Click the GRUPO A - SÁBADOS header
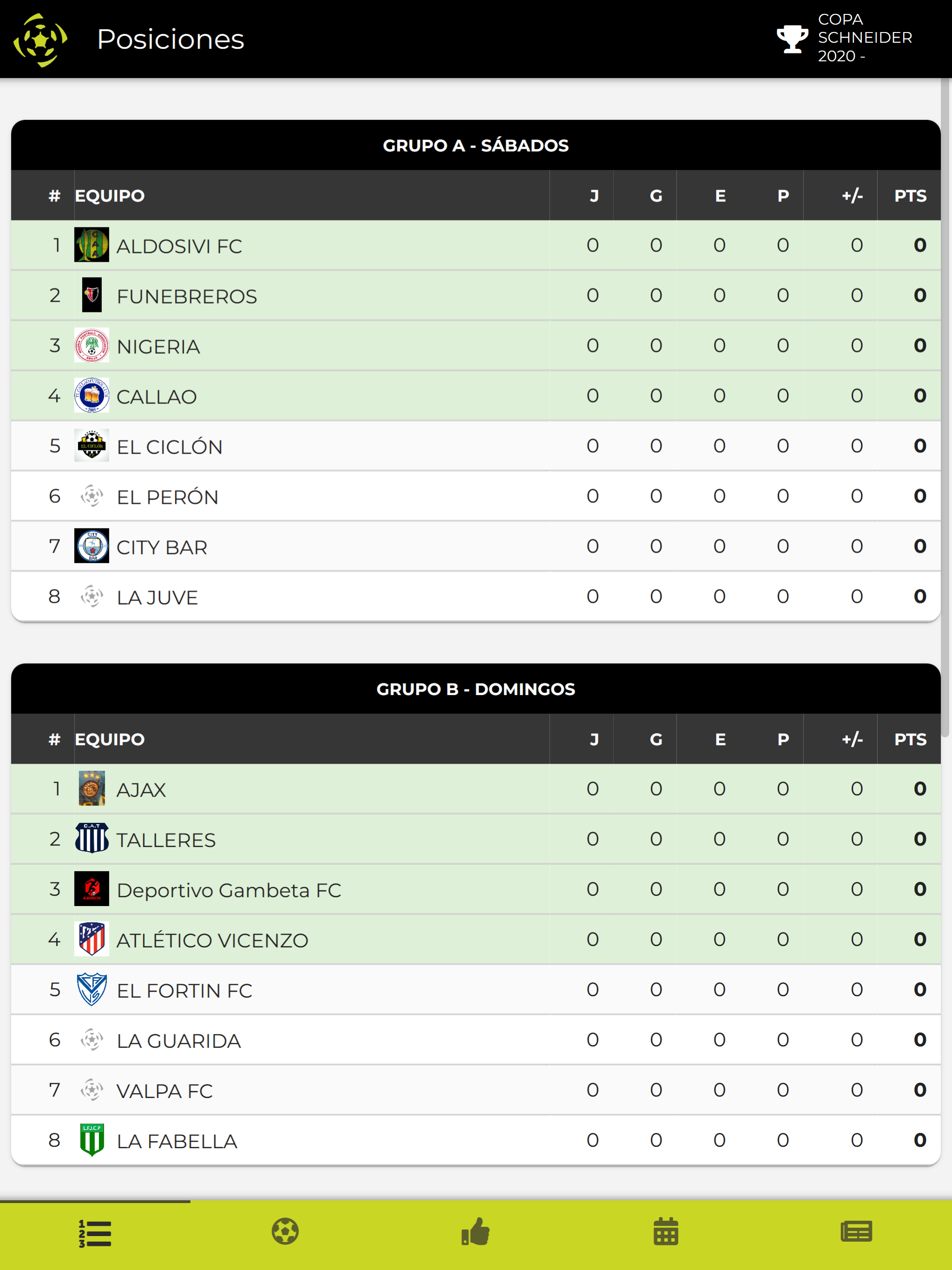The width and height of the screenshot is (952, 1270). pos(476,145)
